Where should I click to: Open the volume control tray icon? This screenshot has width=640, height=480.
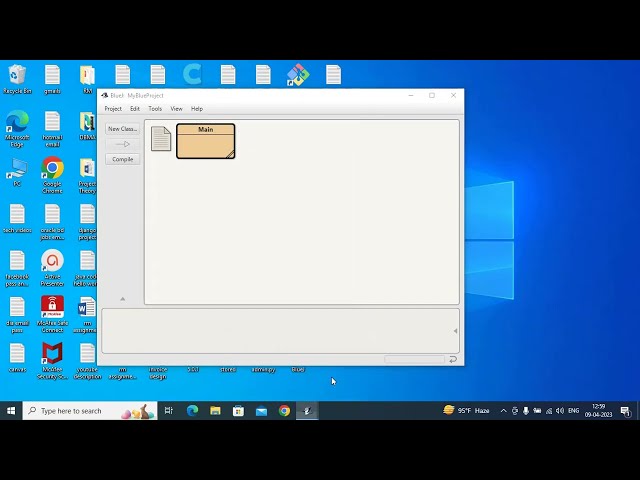point(560,411)
